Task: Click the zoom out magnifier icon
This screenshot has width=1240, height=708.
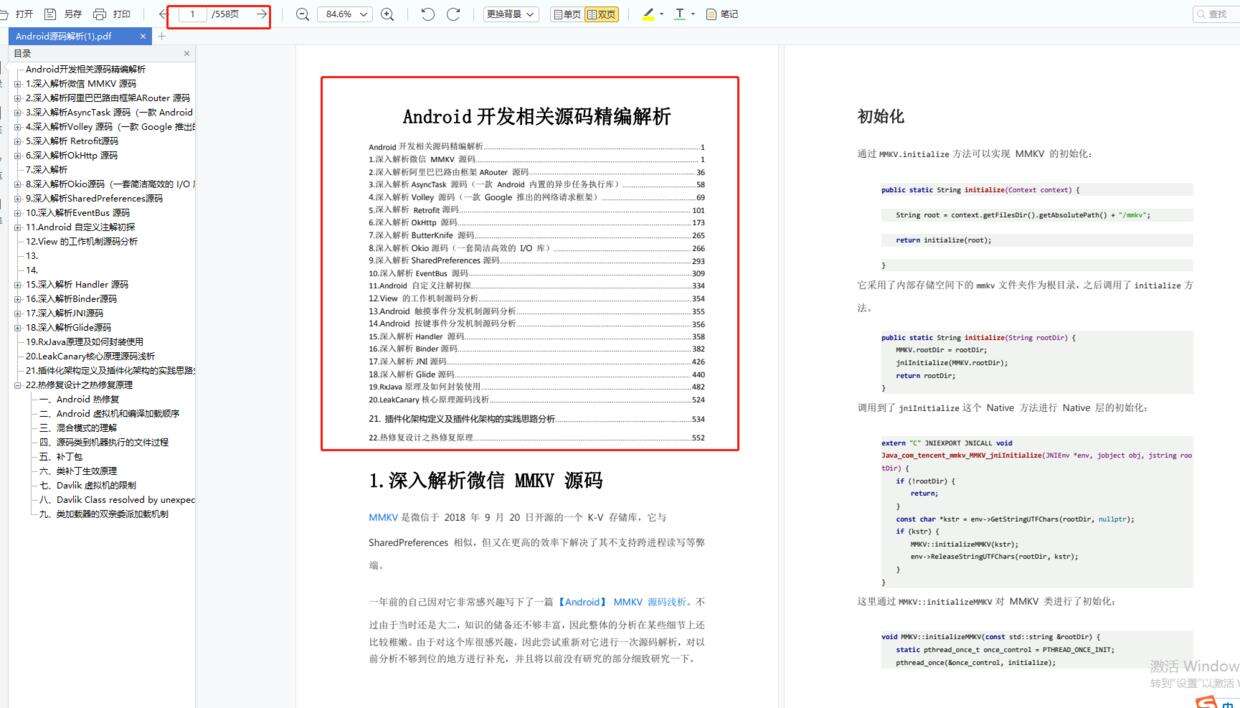Action: pos(302,14)
